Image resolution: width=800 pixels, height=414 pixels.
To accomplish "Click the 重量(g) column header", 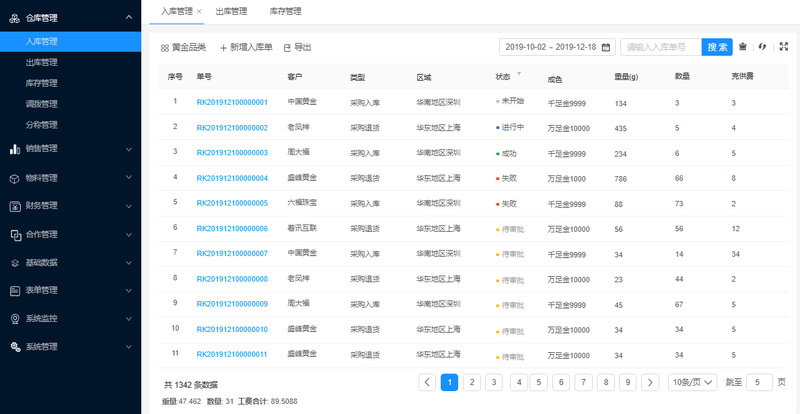I will coord(627,77).
